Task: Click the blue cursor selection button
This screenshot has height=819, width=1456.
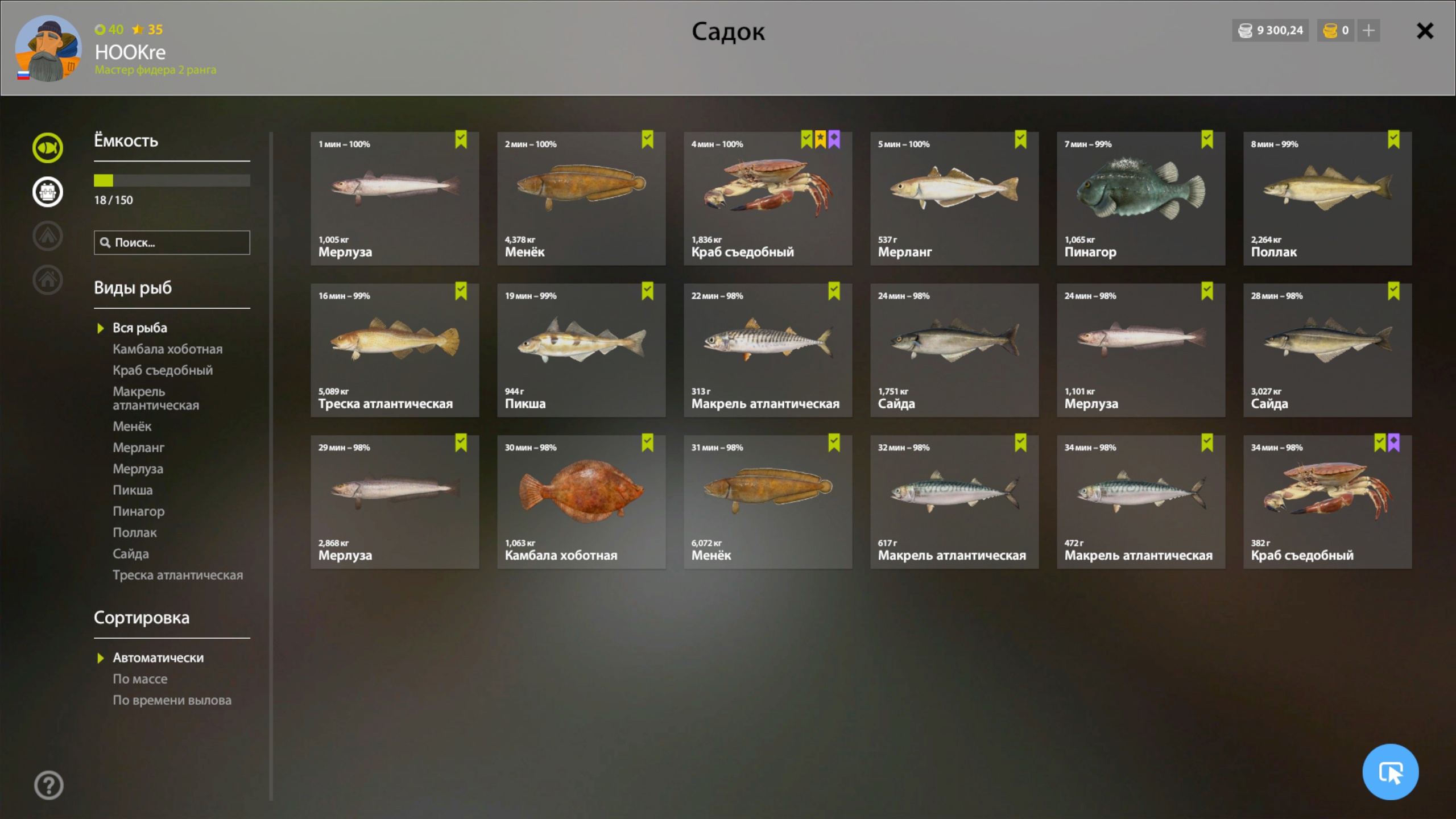Action: coord(1390,772)
